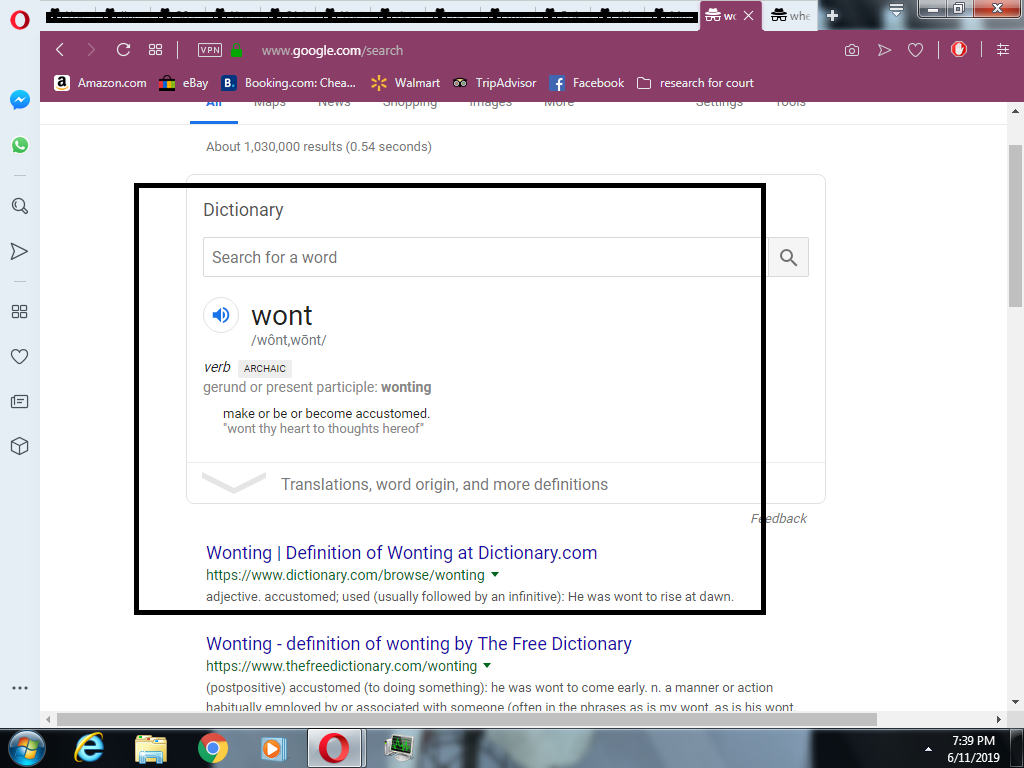Select Opera in the taskbar

pyautogui.click(x=334, y=748)
